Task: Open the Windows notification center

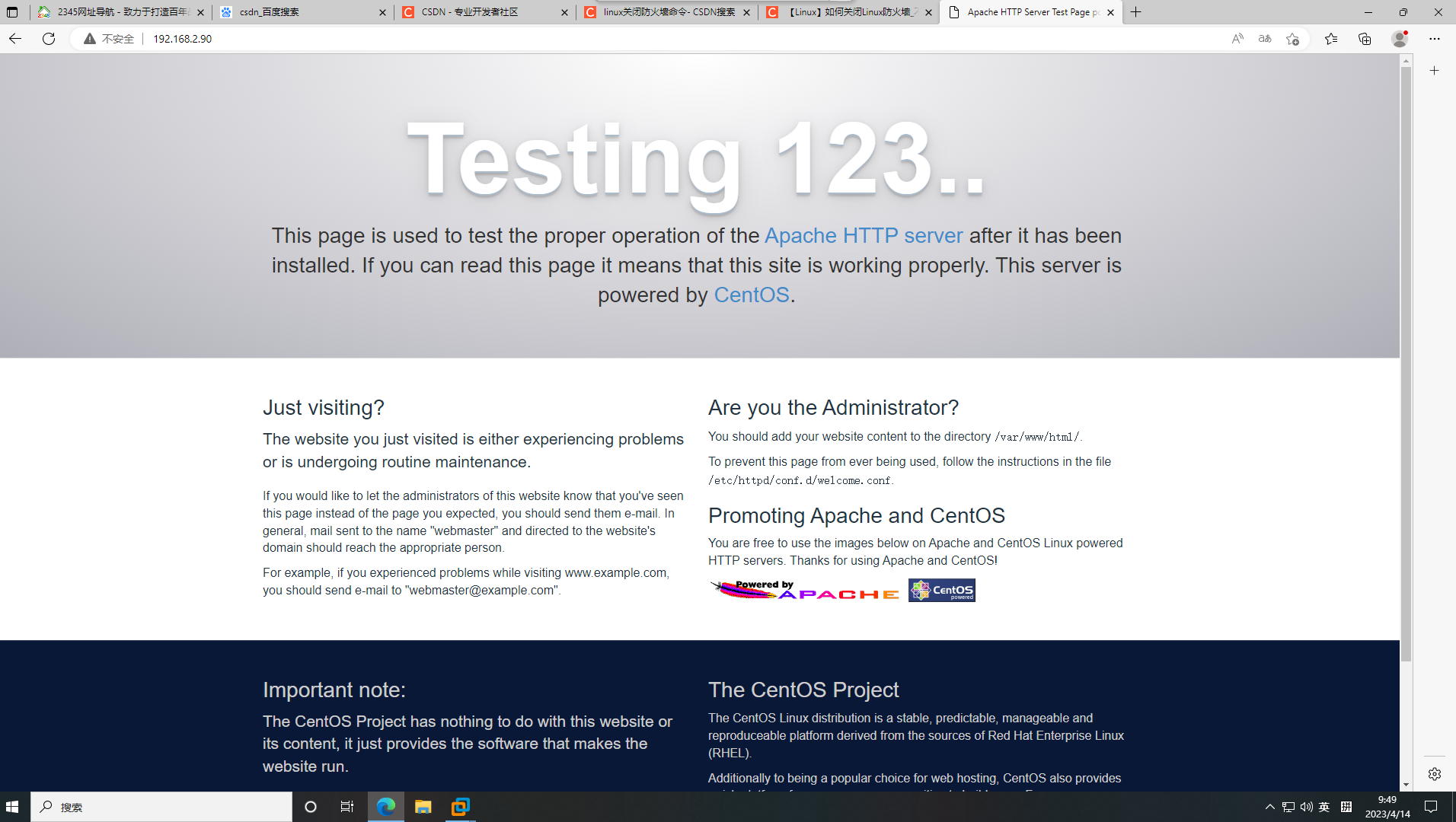Action: click(1431, 807)
